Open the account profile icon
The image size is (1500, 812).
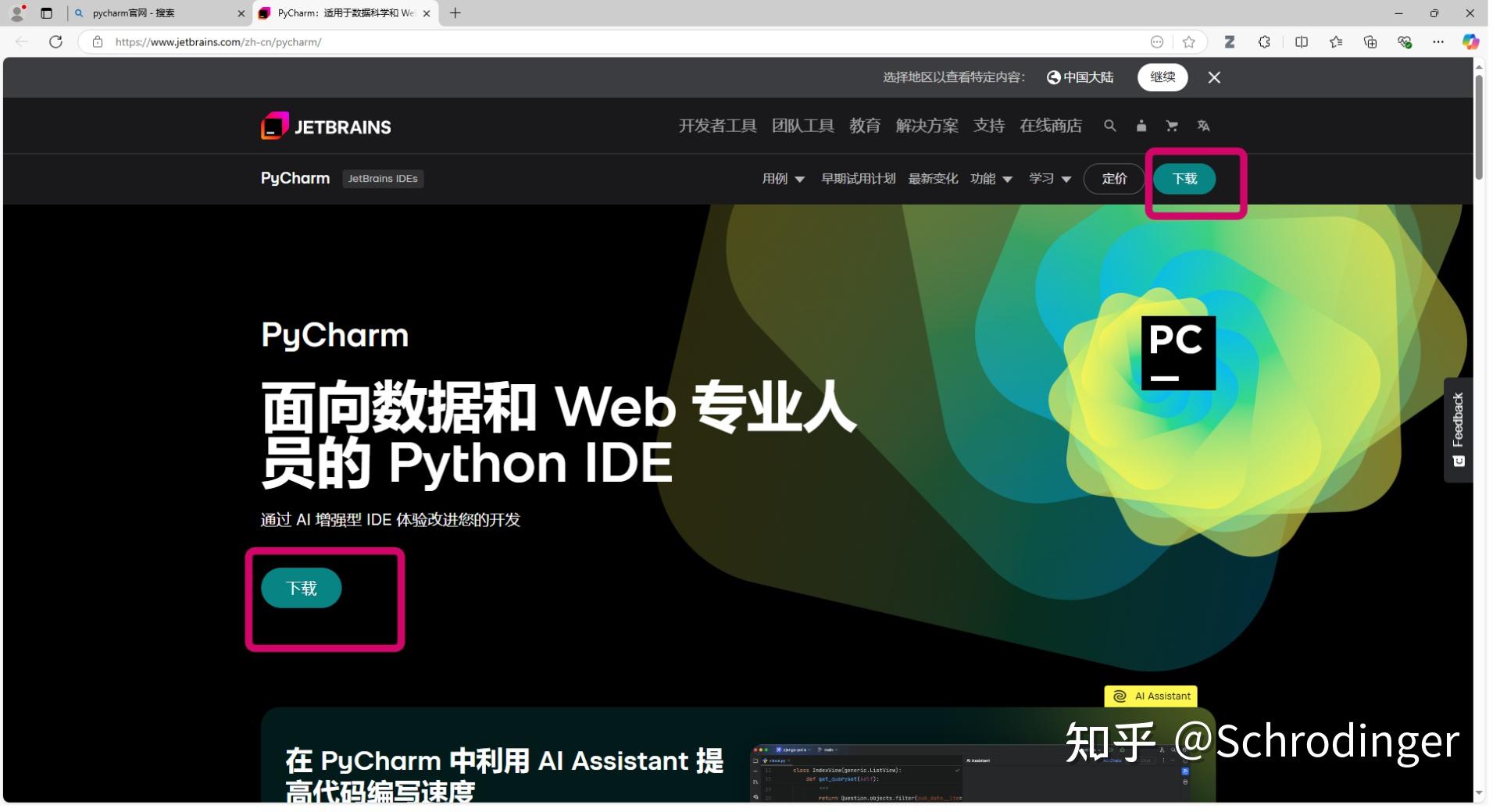click(x=1141, y=126)
